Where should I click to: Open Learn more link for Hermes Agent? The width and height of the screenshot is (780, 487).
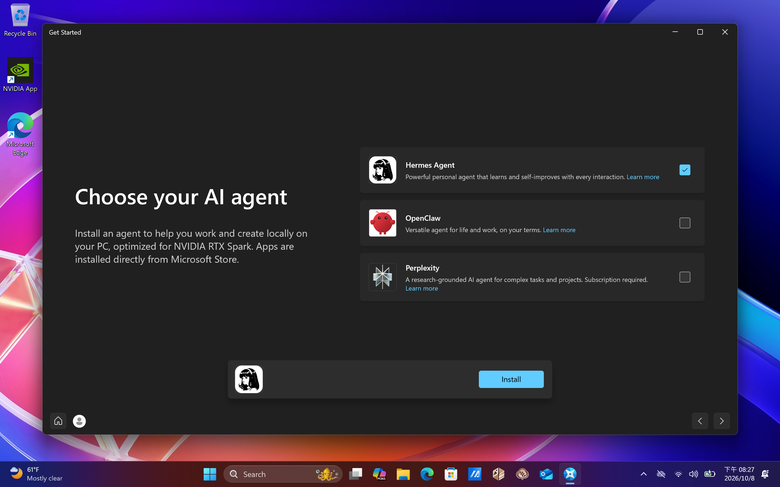click(x=643, y=177)
